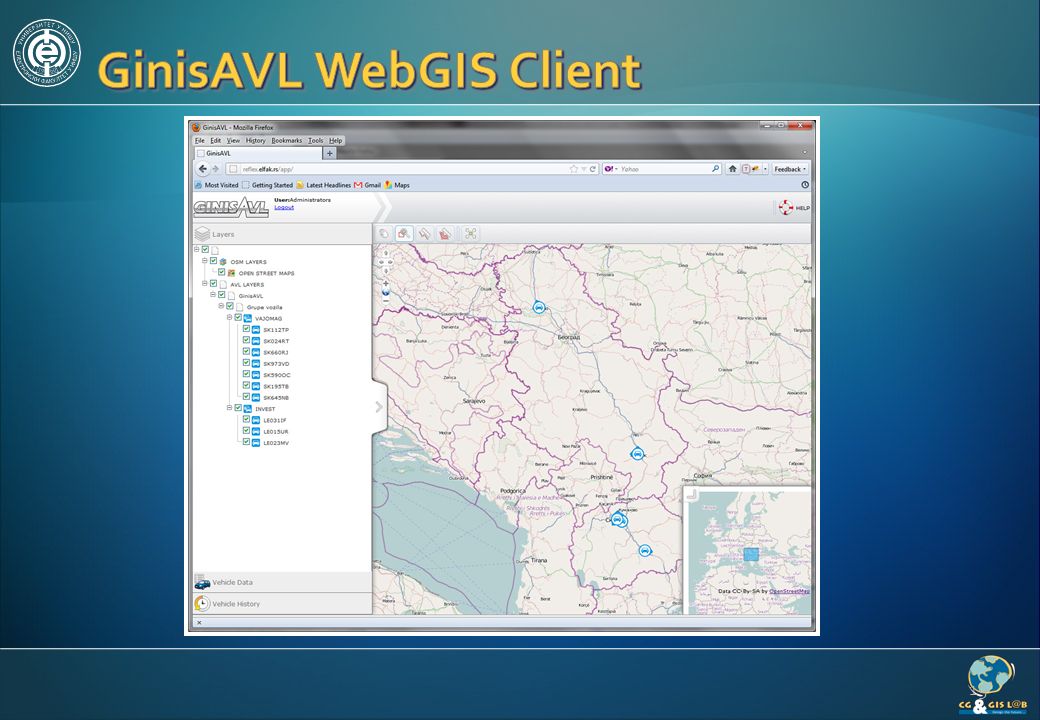Uncheck the OSM LAYERS checkbox
This screenshot has width=1040, height=720.
click(214, 261)
